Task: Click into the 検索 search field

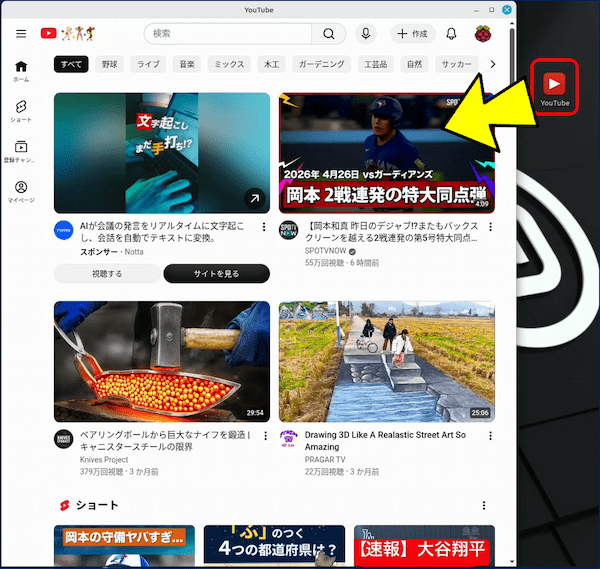Action: [230, 34]
